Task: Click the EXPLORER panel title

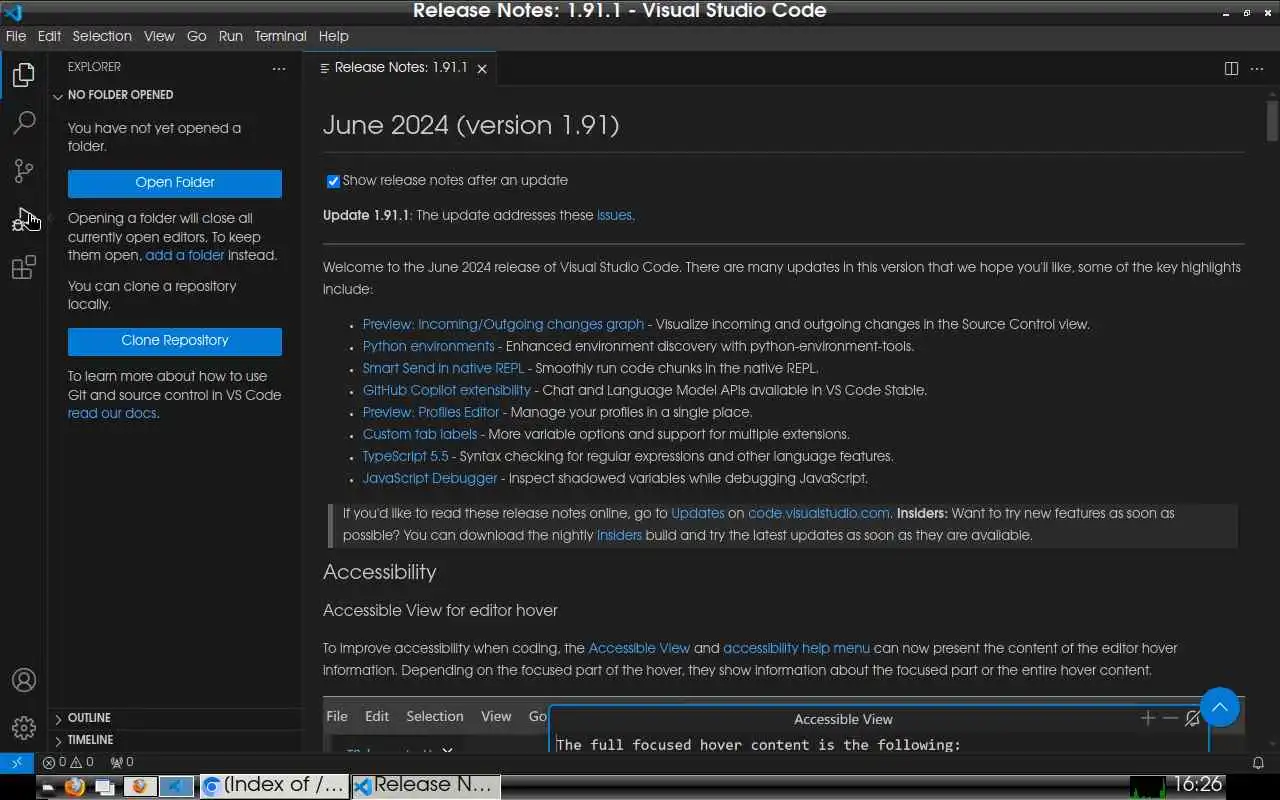Action: (94, 67)
